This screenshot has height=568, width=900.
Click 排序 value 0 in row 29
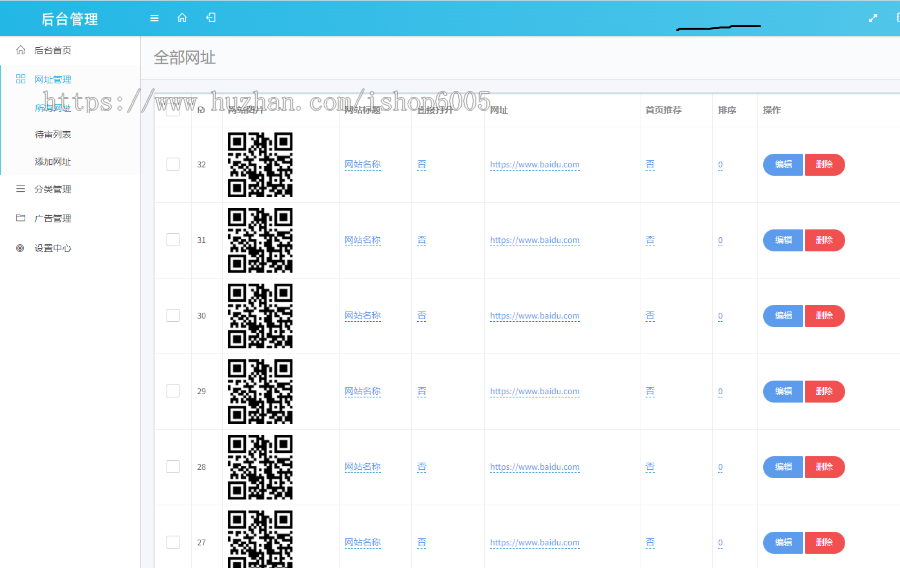point(720,391)
